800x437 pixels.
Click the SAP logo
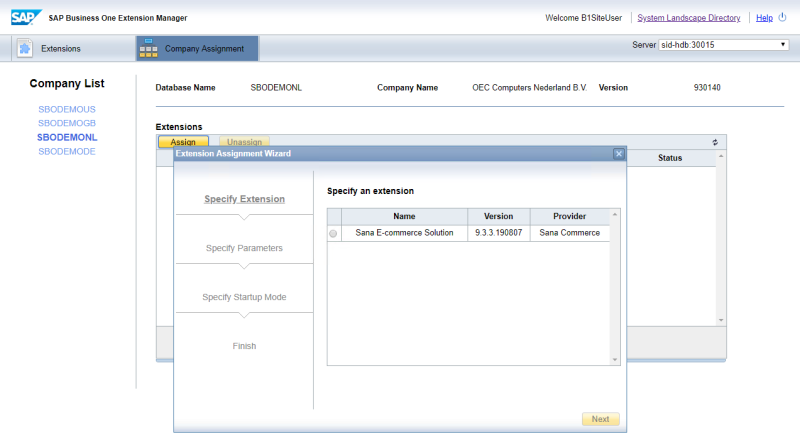[26, 17]
